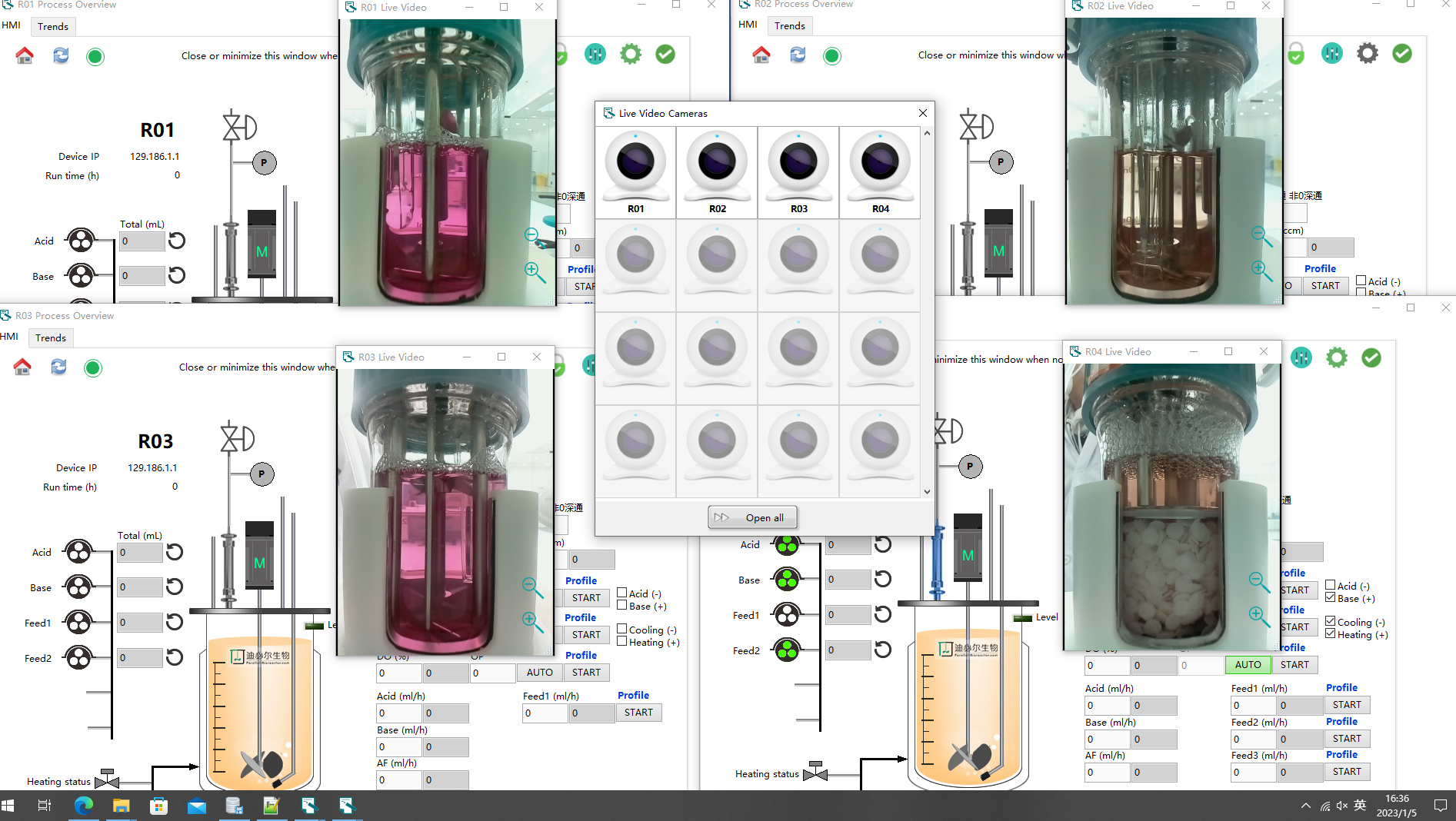The height and width of the screenshot is (821, 1456).
Task: Open the HMI tab in R01 window
Action: (x=11, y=25)
